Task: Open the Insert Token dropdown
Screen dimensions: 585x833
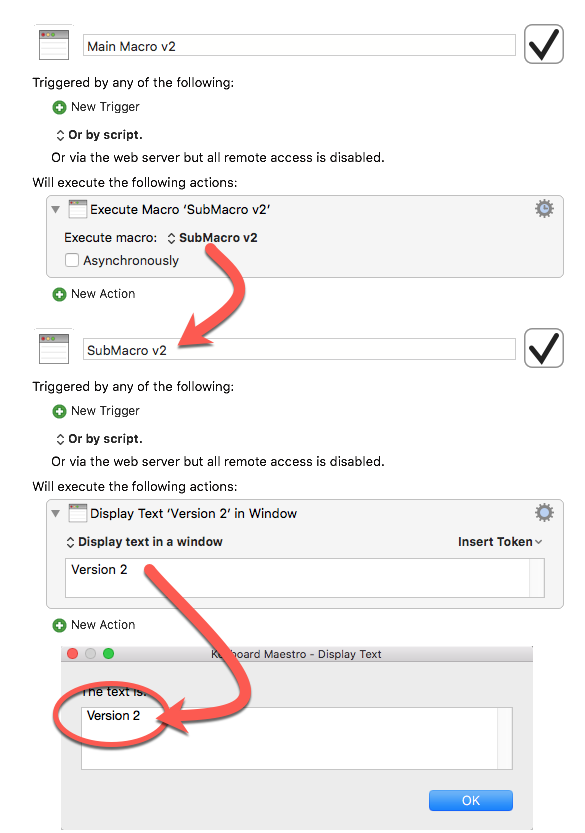Action: pyautogui.click(x=500, y=542)
